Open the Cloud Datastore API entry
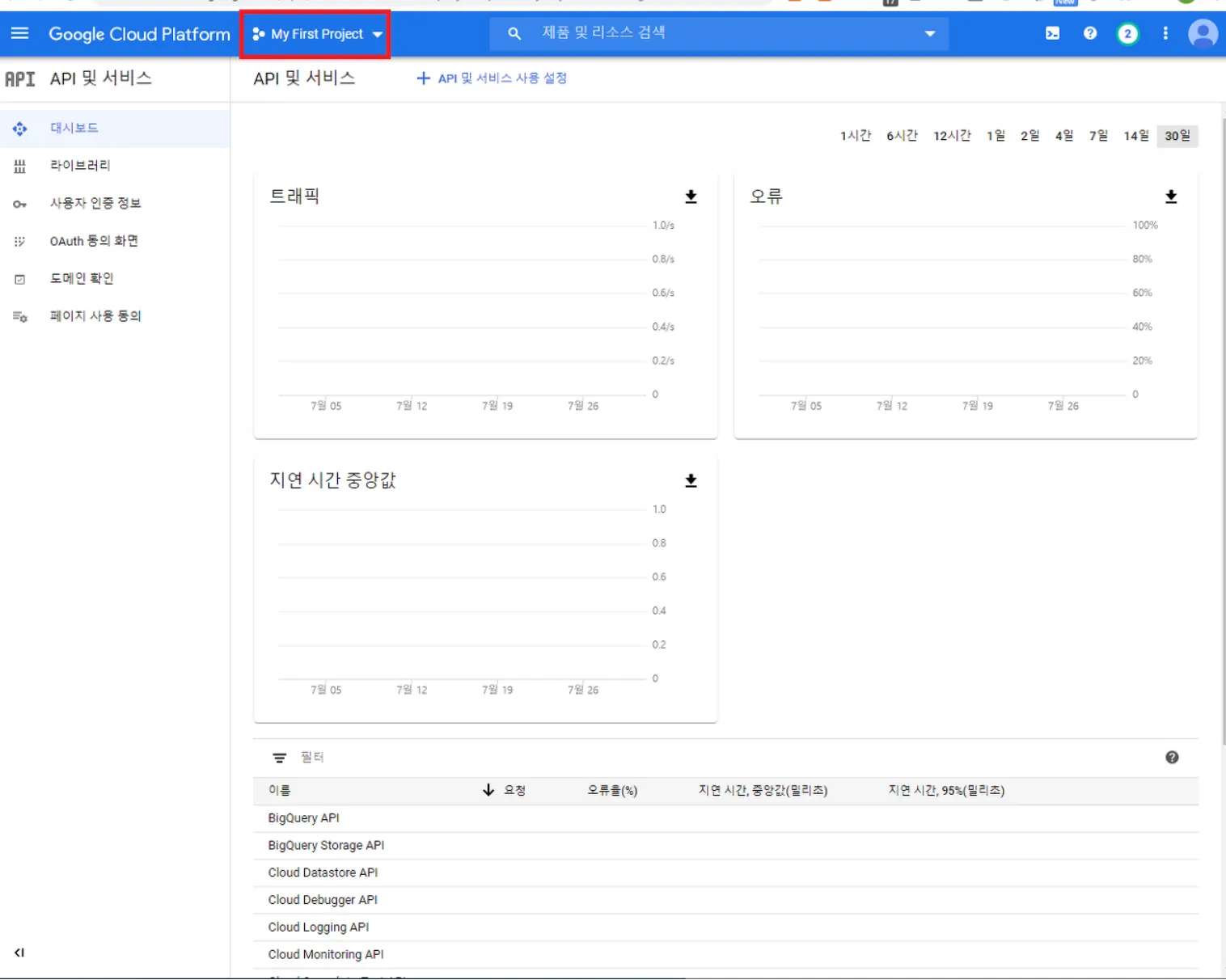1226x980 pixels. (323, 873)
